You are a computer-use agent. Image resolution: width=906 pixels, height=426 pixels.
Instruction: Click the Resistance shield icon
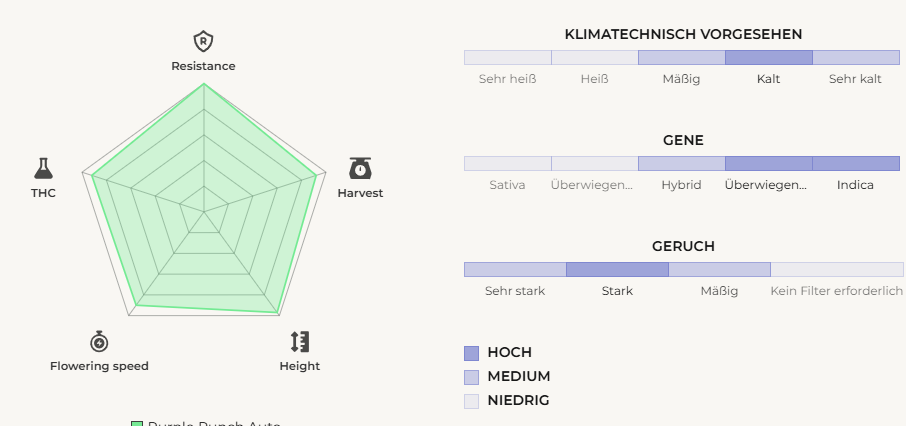pyautogui.click(x=203, y=41)
